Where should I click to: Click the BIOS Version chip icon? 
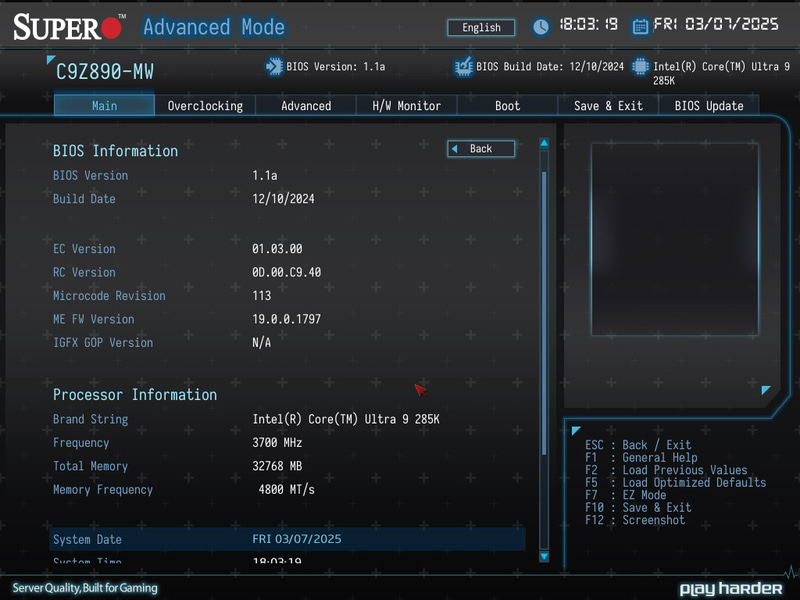(274, 67)
